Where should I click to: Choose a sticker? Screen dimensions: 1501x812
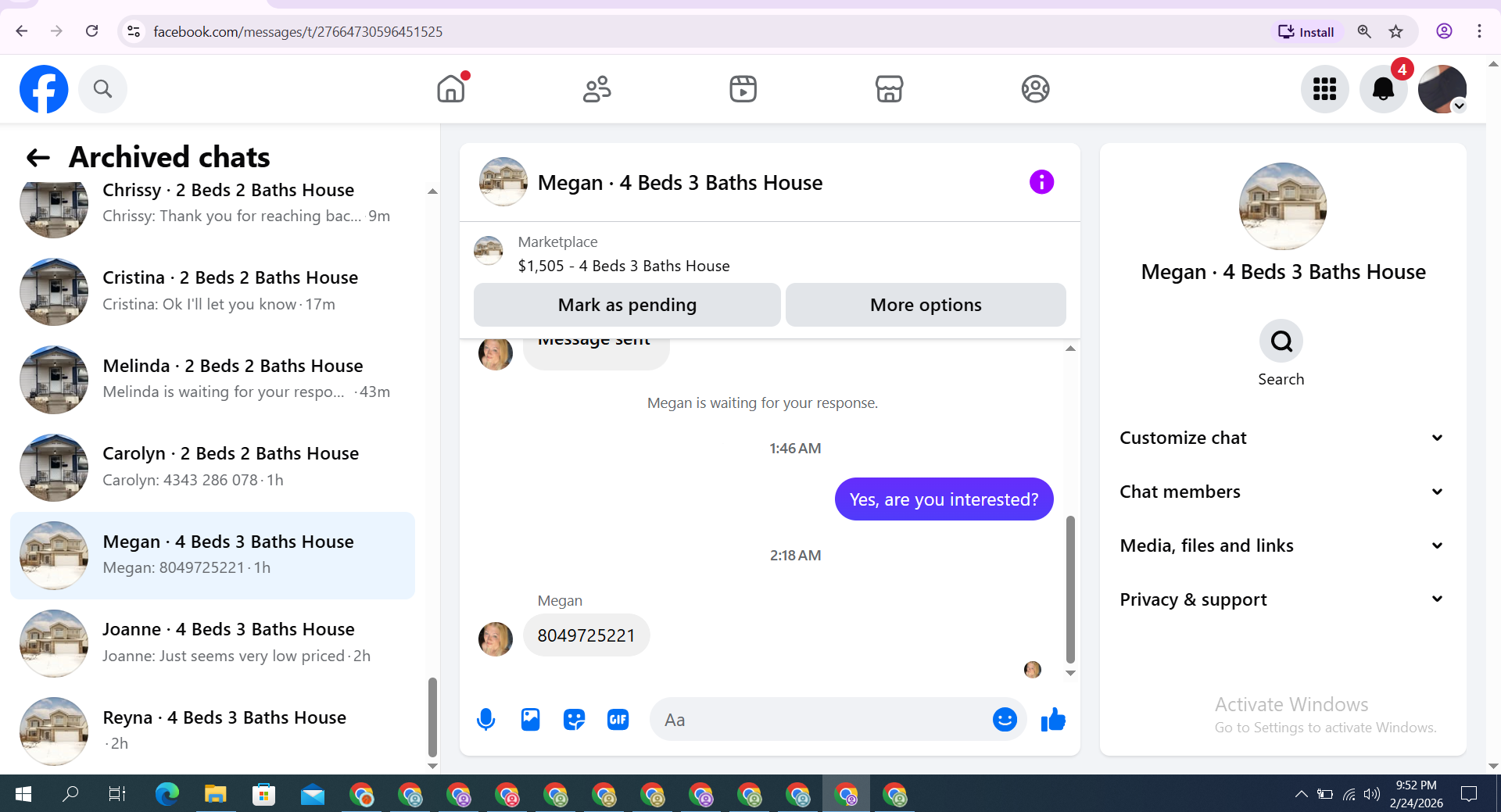coord(574,719)
